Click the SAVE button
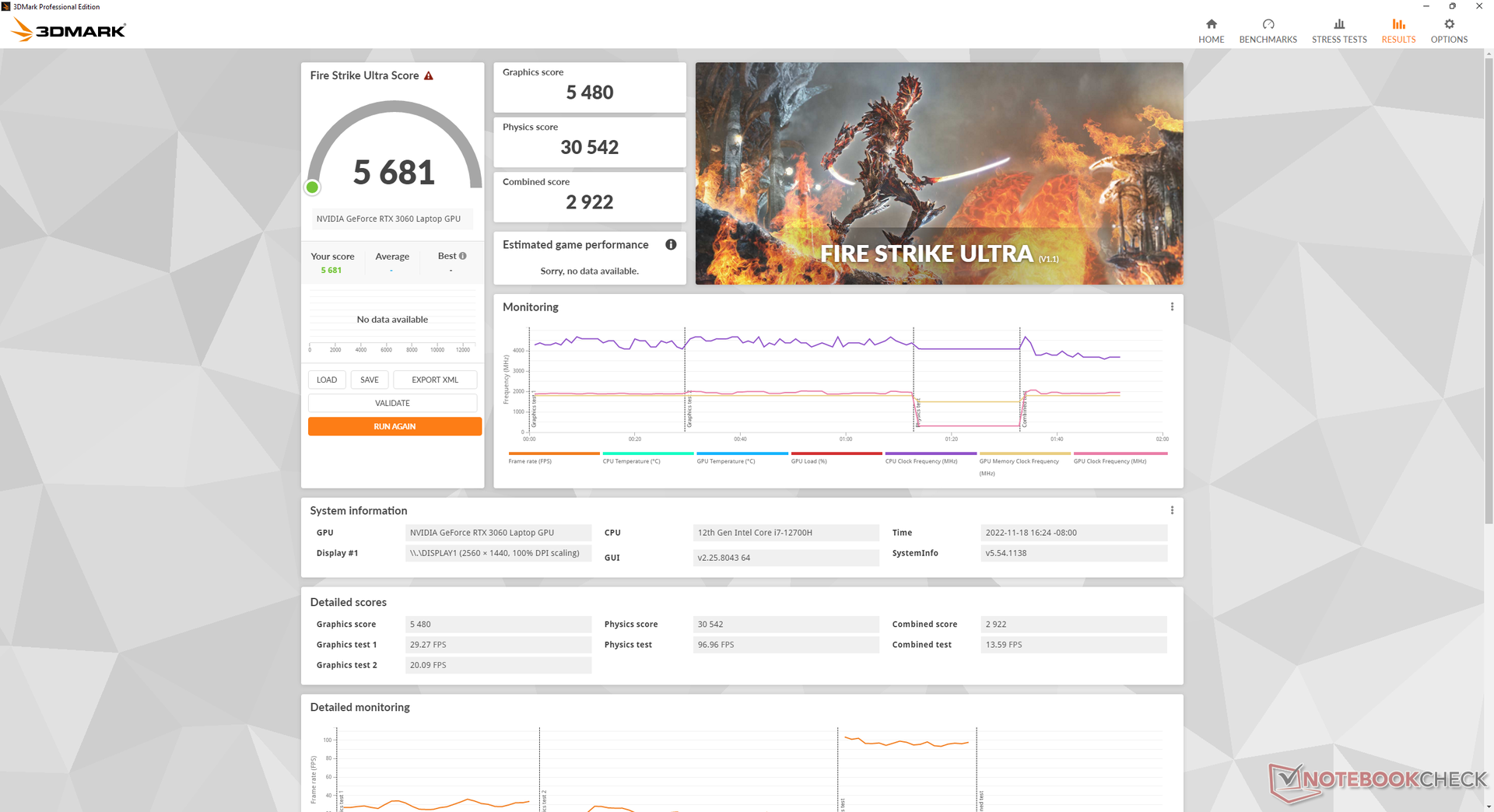Viewport: 1494px width, 812px height. coord(370,380)
